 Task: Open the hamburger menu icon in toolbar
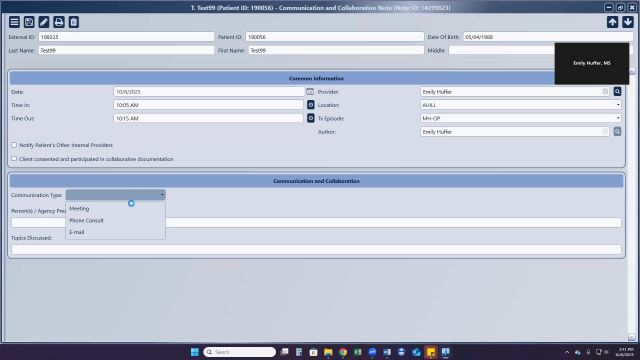coord(14,22)
